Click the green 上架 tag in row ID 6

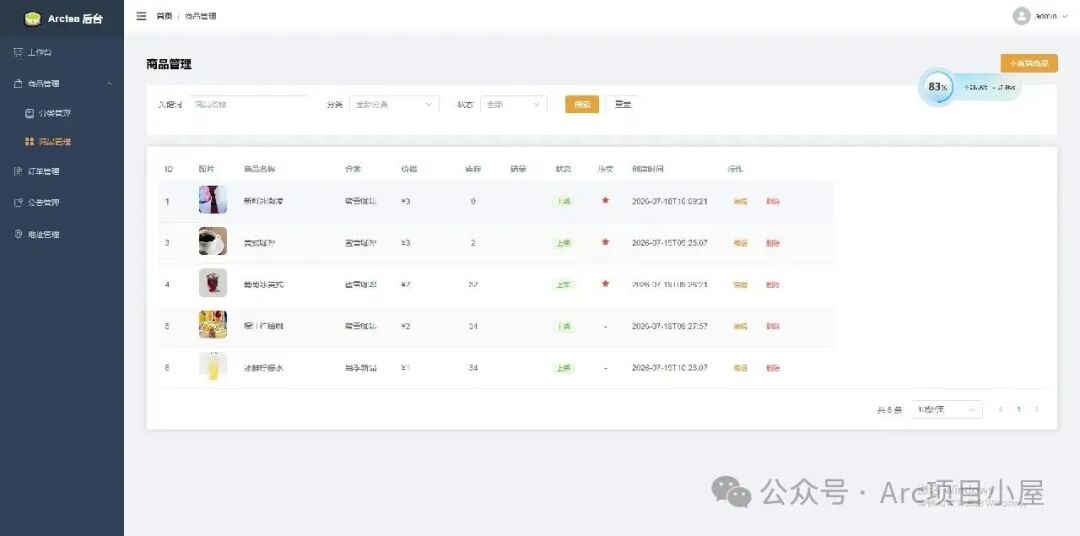click(563, 368)
